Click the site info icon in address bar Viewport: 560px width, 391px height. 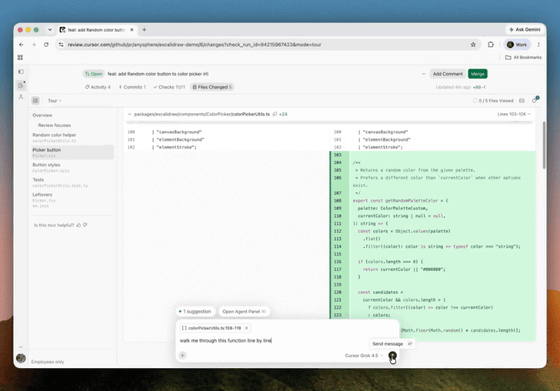(61, 45)
